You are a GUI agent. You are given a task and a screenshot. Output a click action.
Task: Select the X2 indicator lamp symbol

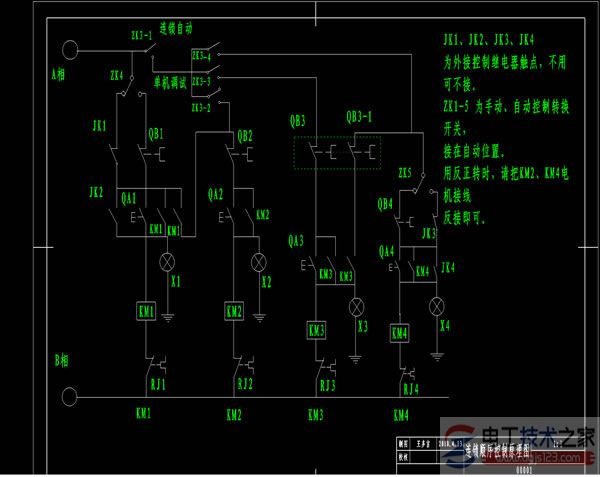(x=259, y=262)
